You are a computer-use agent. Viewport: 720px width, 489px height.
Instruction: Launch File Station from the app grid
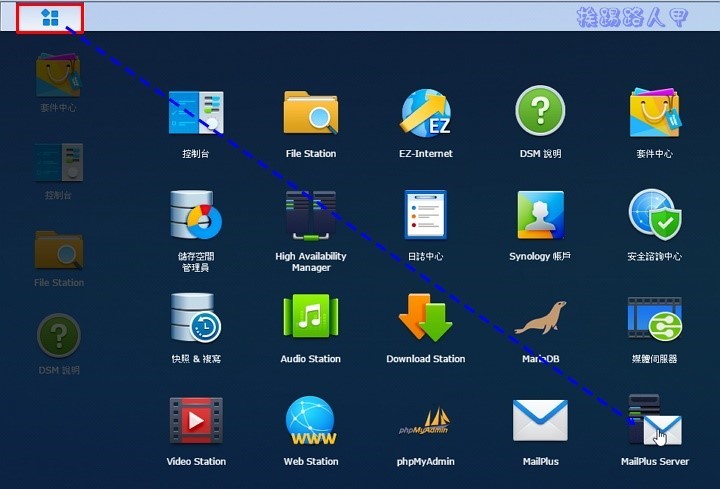point(311,112)
